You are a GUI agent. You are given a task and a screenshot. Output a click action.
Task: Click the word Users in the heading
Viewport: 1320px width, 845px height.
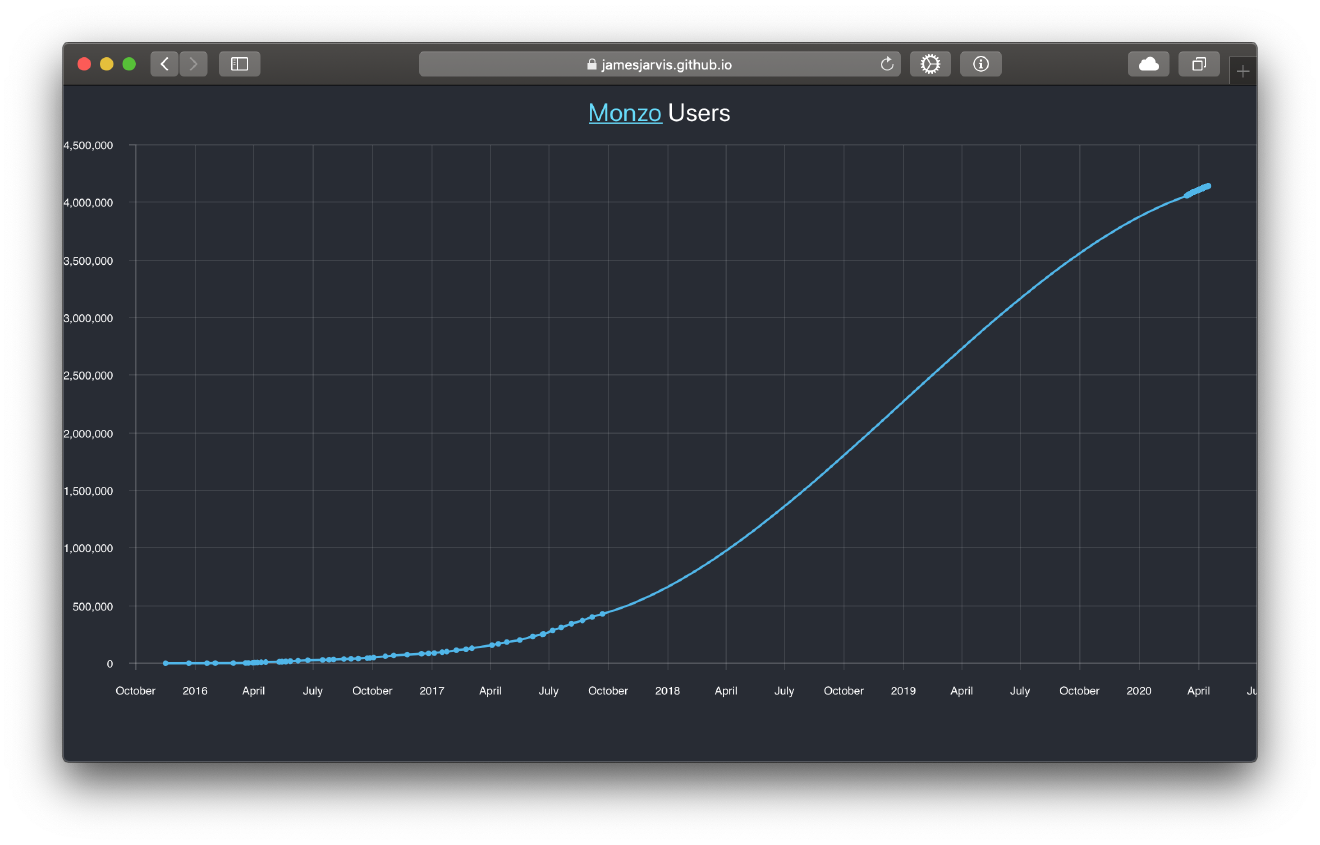coord(699,113)
